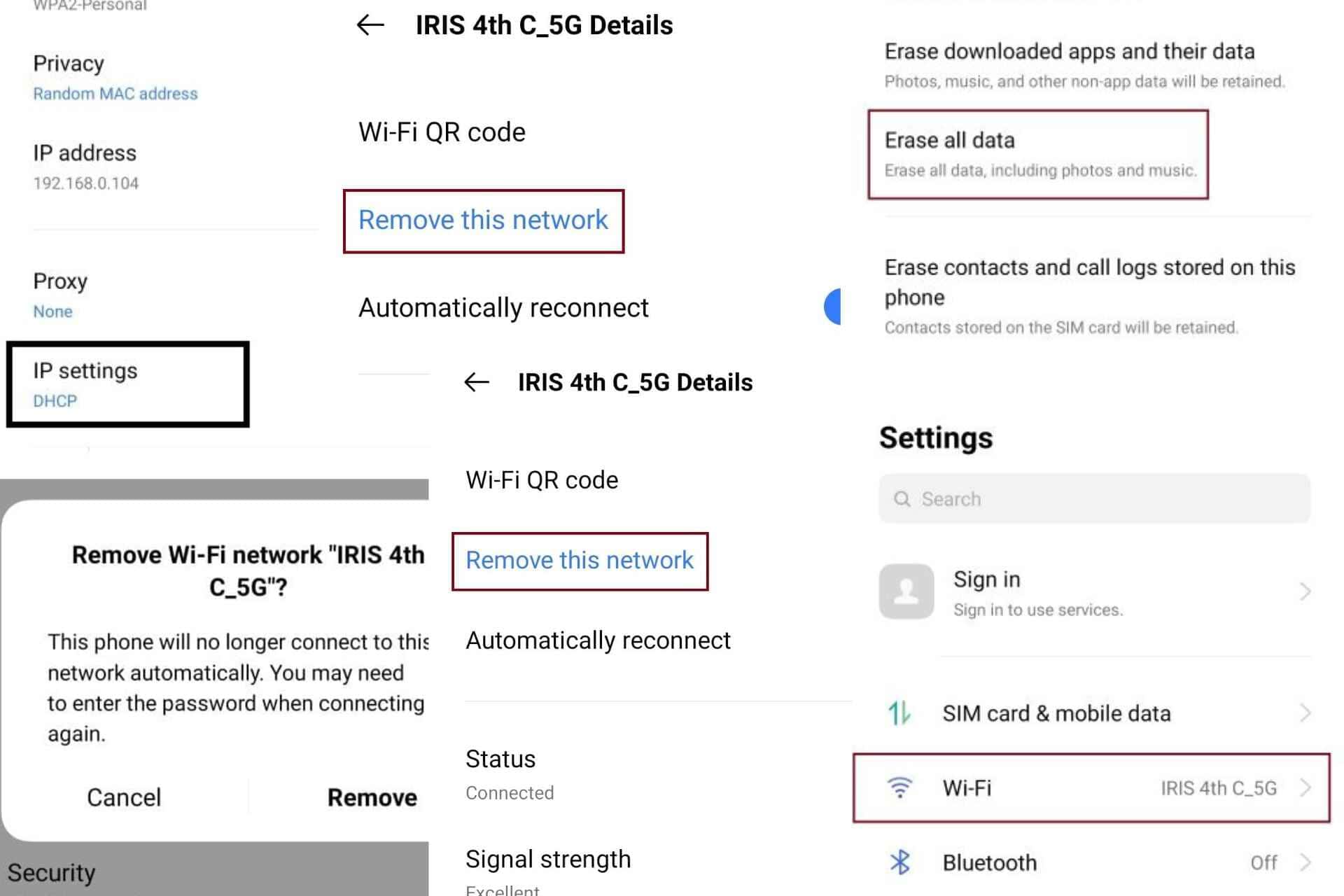Tap the search magnifier icon

[903, 499]
